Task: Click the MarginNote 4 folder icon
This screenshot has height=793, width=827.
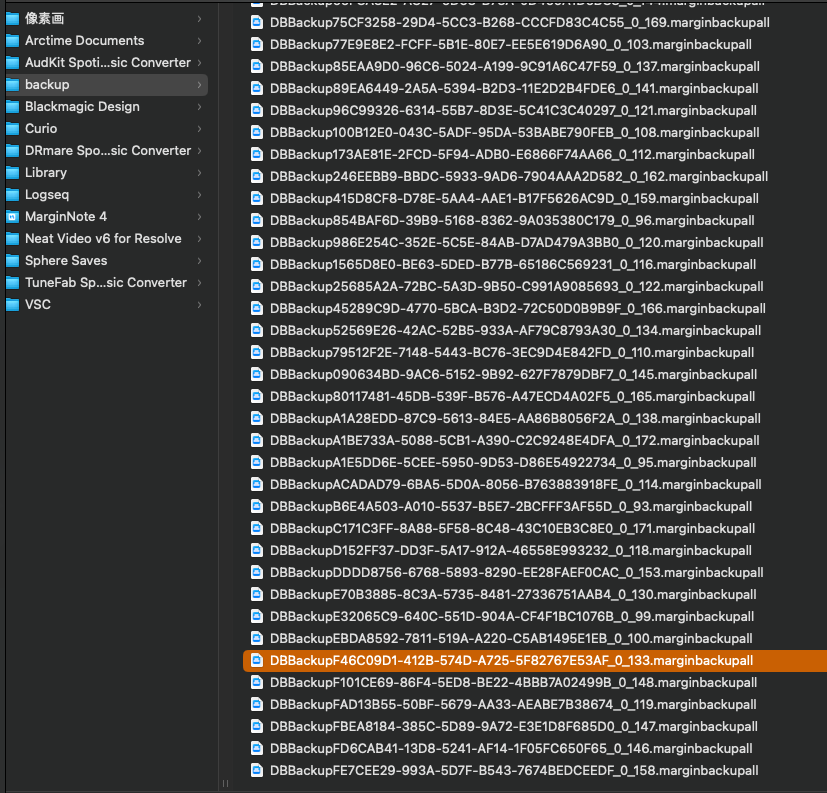Action: pos(12,217)
